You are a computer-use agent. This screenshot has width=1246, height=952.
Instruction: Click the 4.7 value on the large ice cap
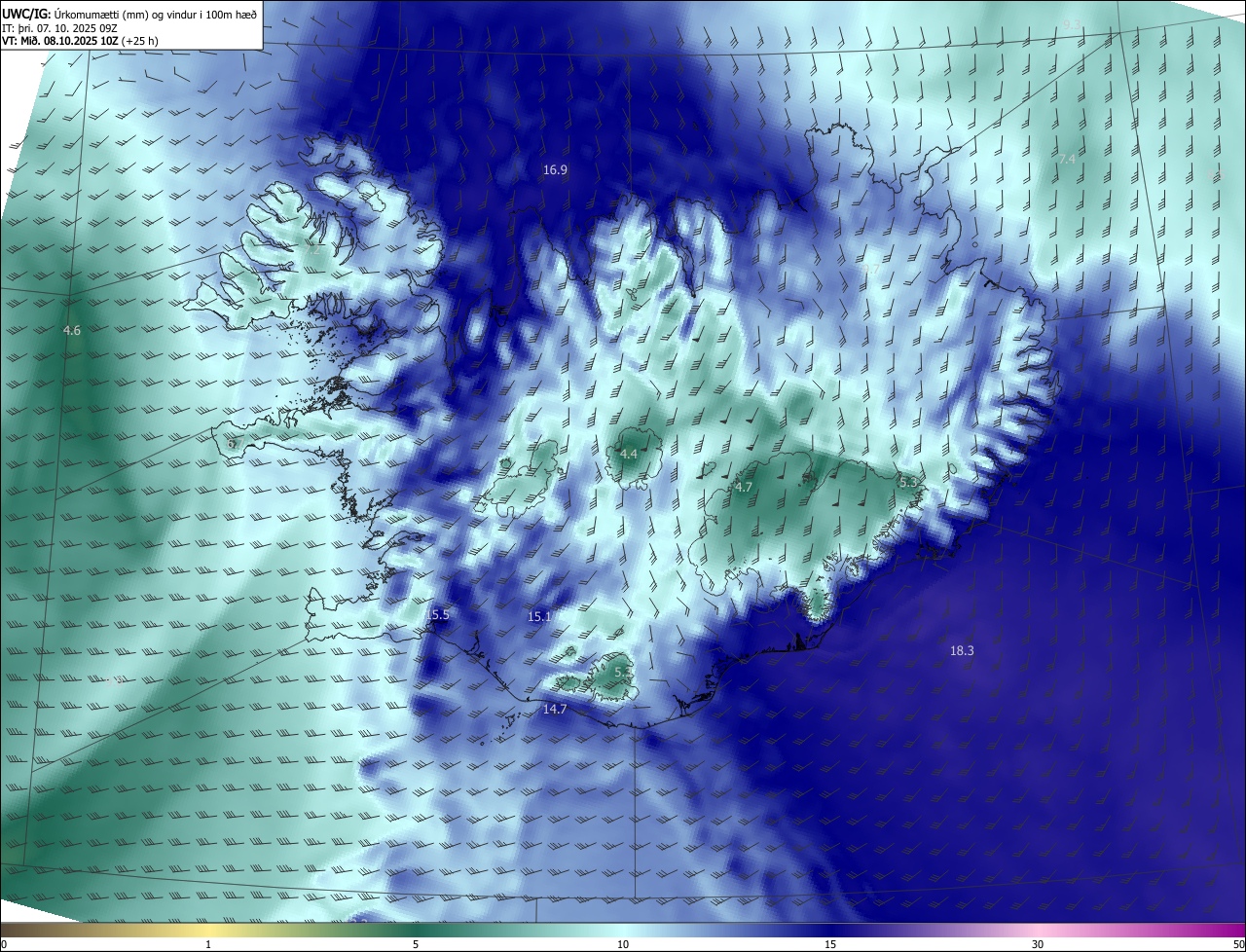pos(744,488)
